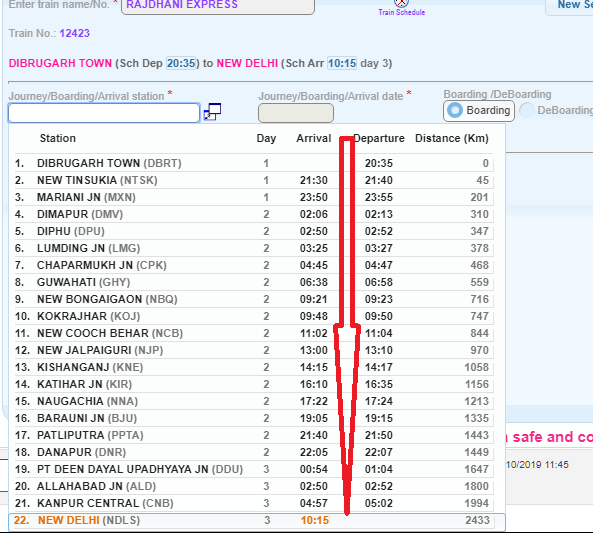The image size is (593, 533).
Task: Choose NEW TINSUKIA (NTSK) station row
Action: click(x=254, y=180)
